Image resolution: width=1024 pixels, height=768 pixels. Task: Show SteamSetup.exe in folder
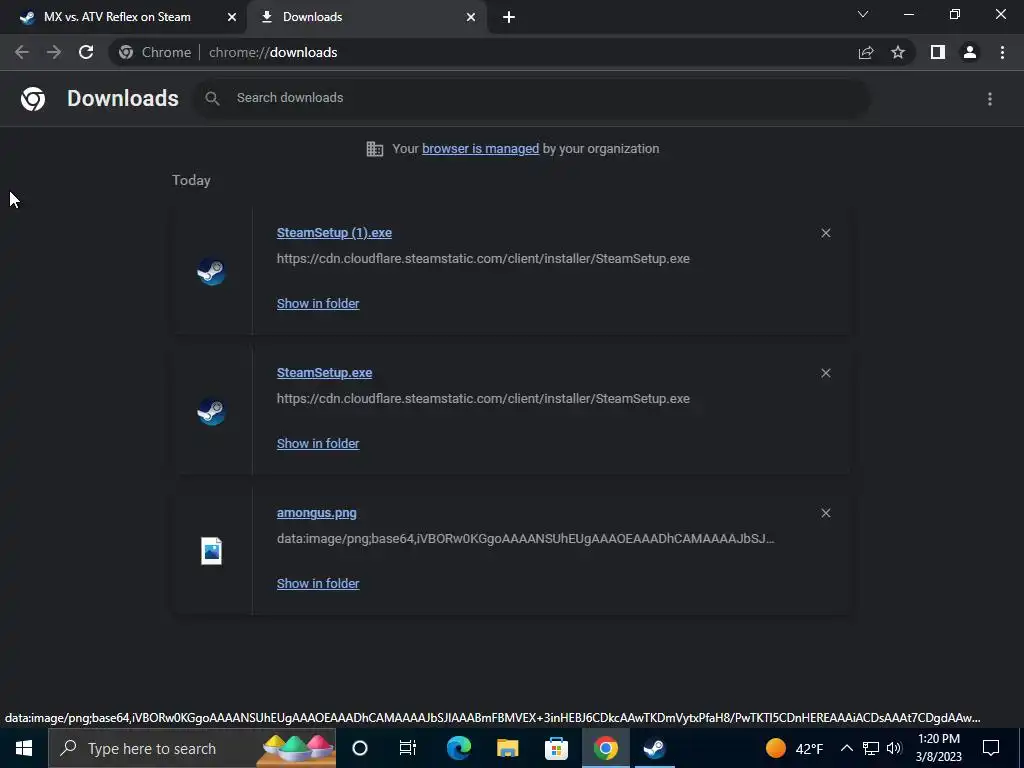coord(318,443)
